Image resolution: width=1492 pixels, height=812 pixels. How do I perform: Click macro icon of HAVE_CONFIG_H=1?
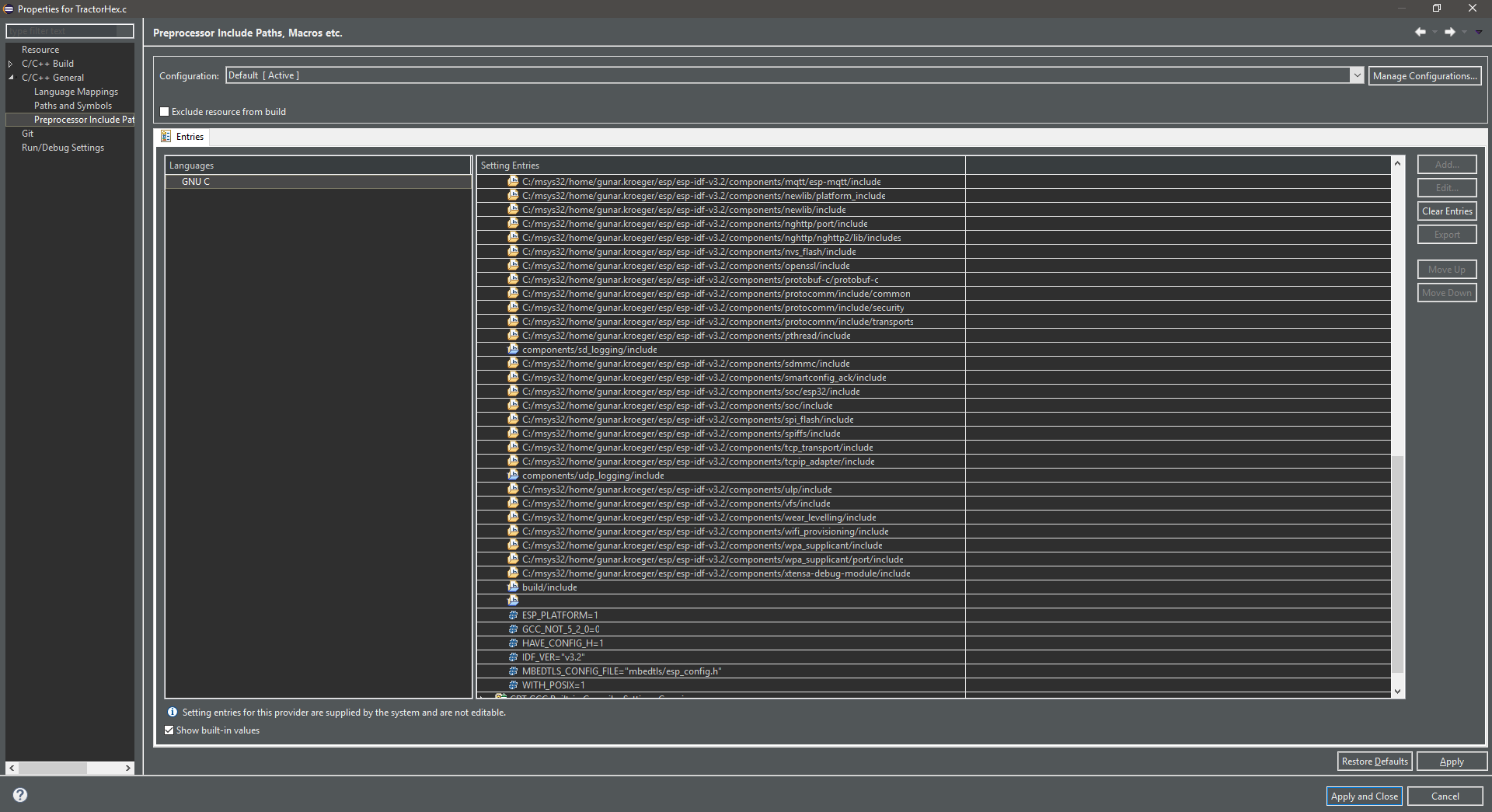coord(513,643)
